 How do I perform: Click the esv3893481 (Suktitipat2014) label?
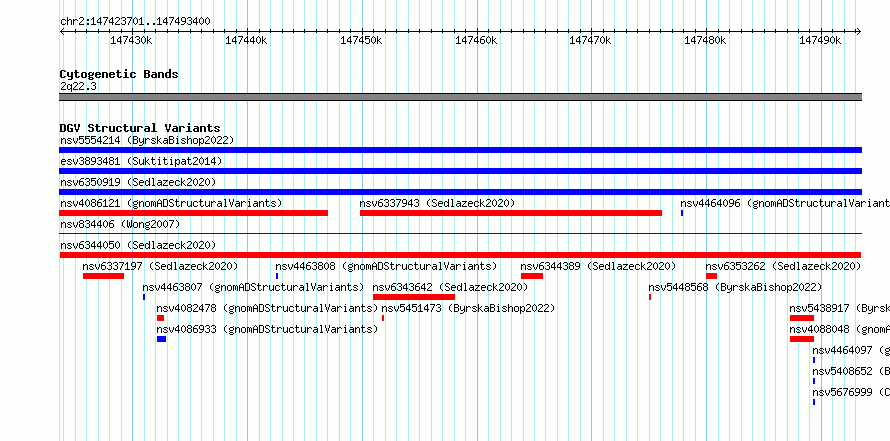pyautogui.click(x=141, y=161)
